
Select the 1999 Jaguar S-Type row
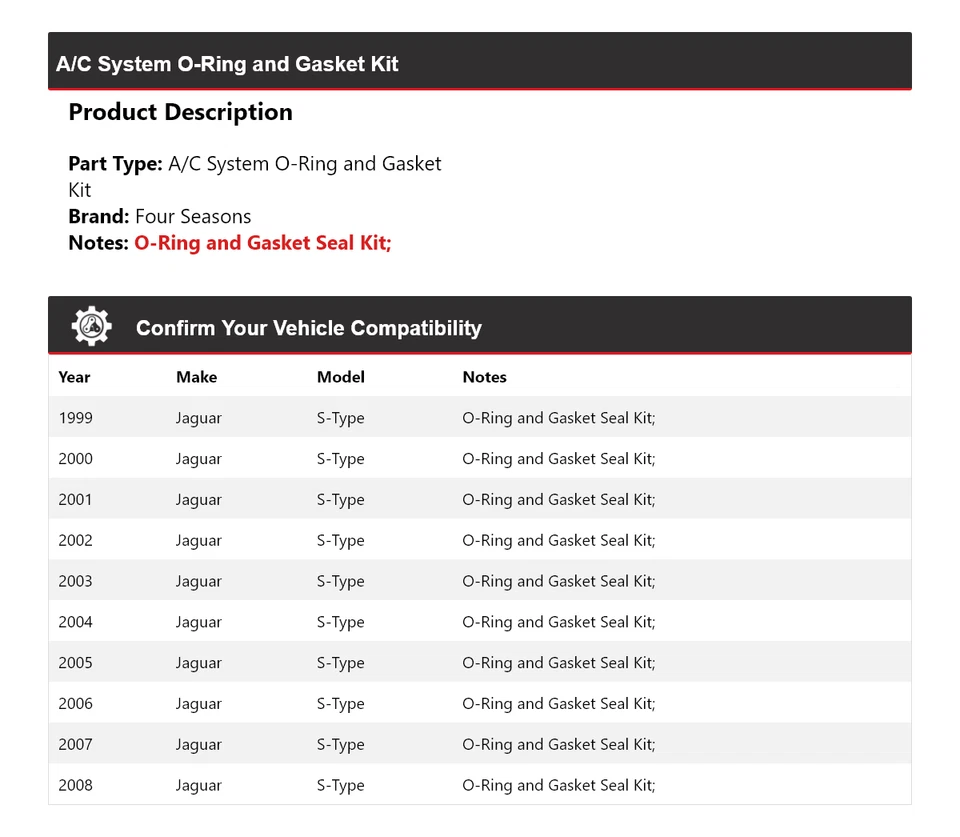pyautogui.click(x=479, y=418)
